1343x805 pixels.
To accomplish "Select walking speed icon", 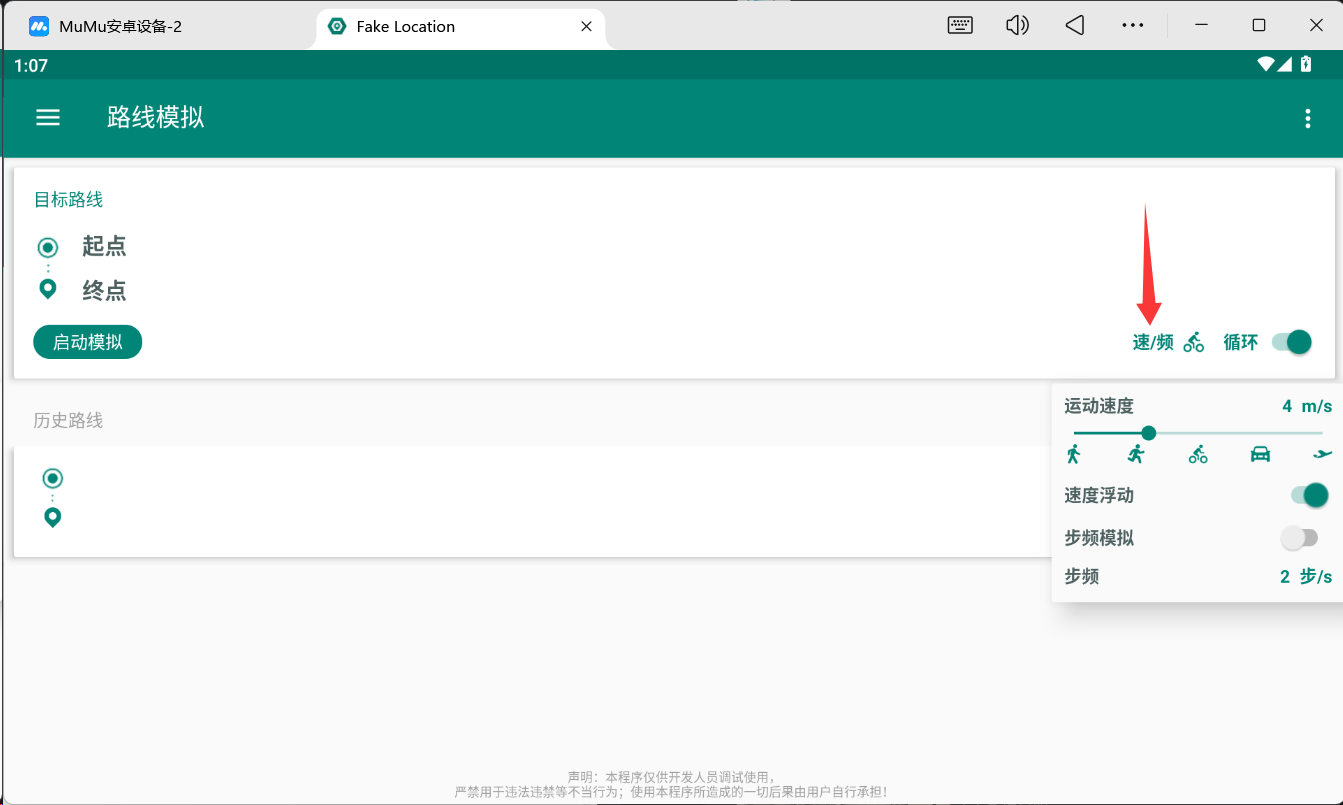I will coord(1074,455).
